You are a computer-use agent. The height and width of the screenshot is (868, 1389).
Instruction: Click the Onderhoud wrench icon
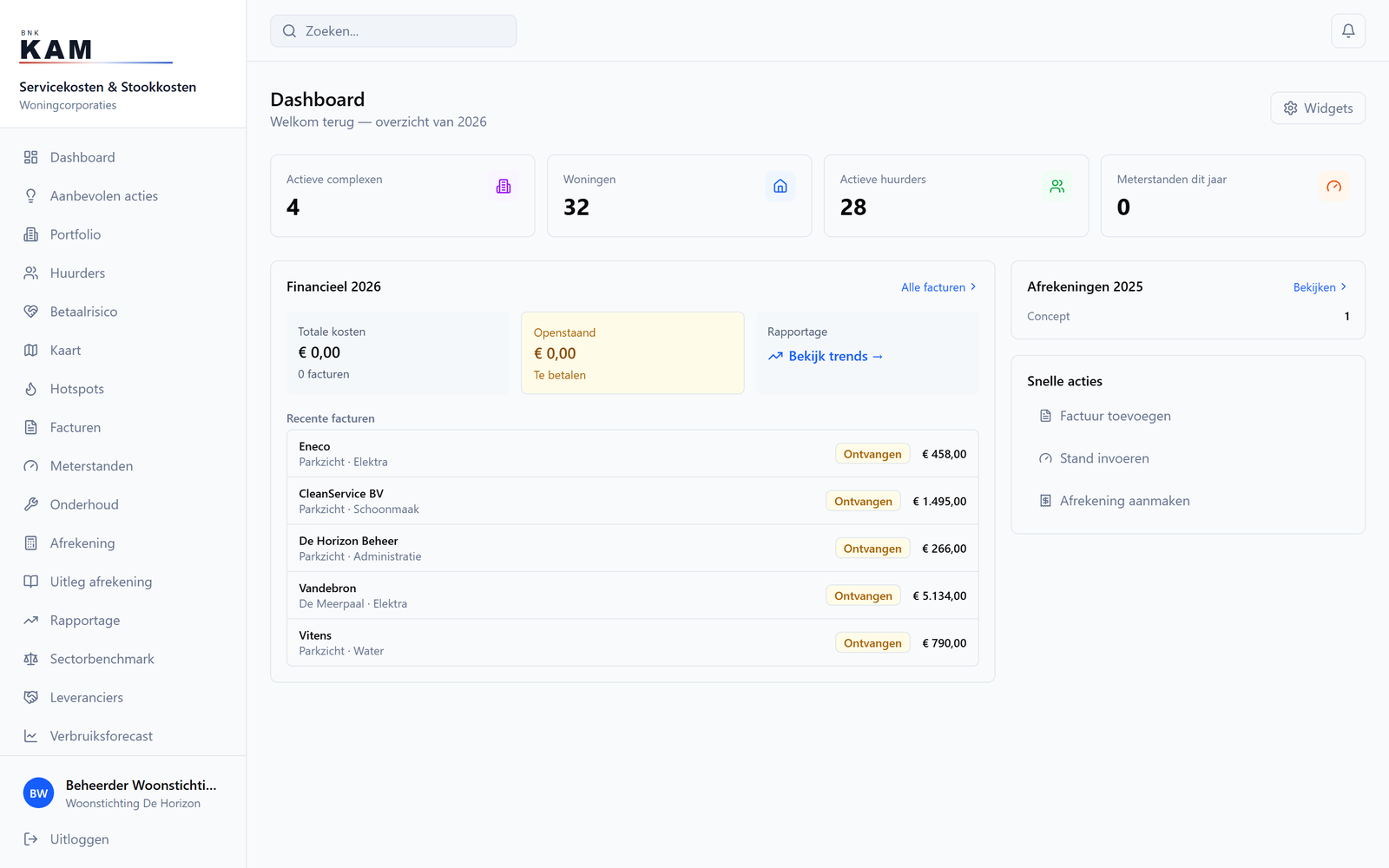tap(31, 504)
